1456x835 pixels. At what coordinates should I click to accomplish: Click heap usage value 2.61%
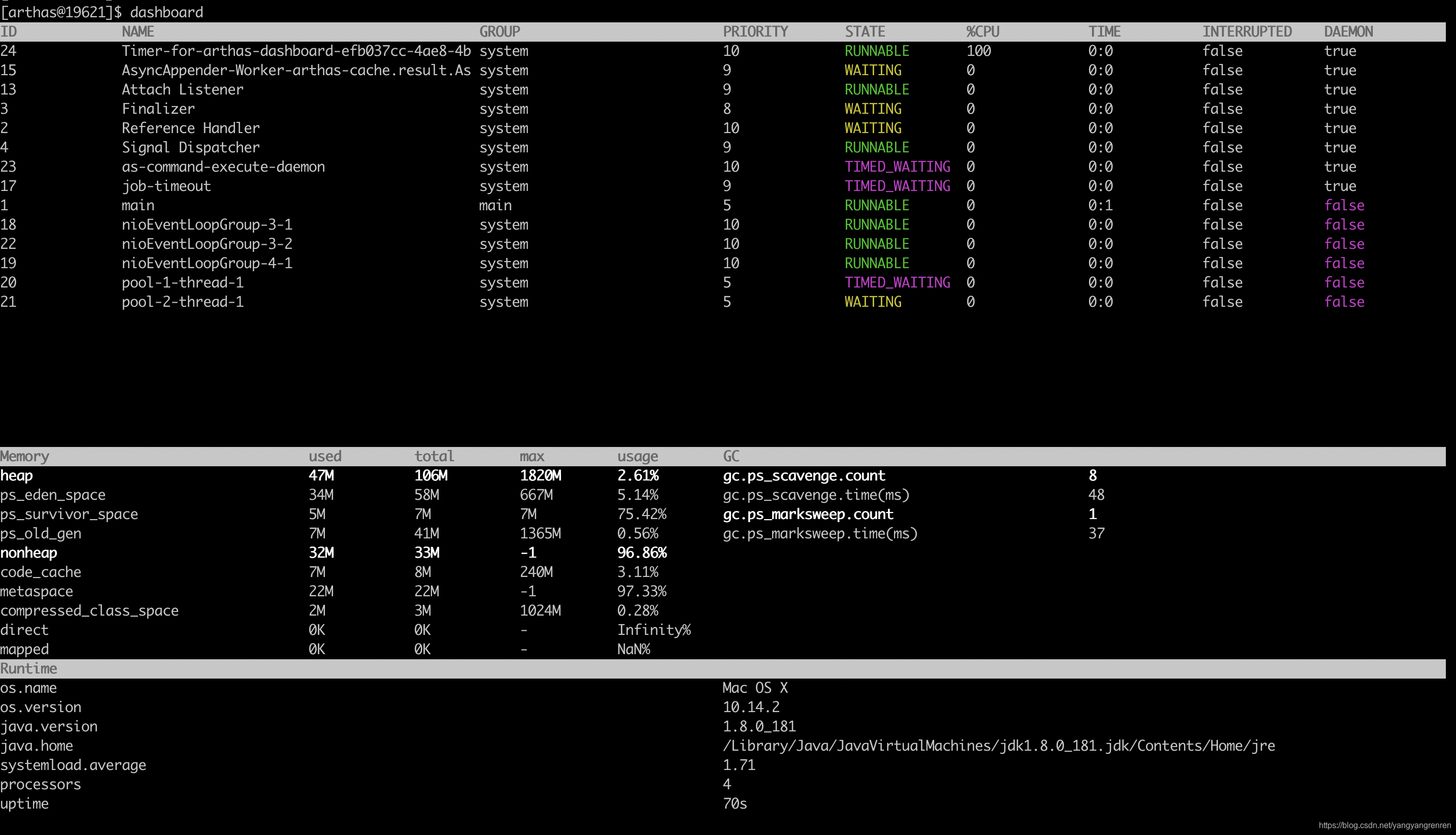point(638,475)
